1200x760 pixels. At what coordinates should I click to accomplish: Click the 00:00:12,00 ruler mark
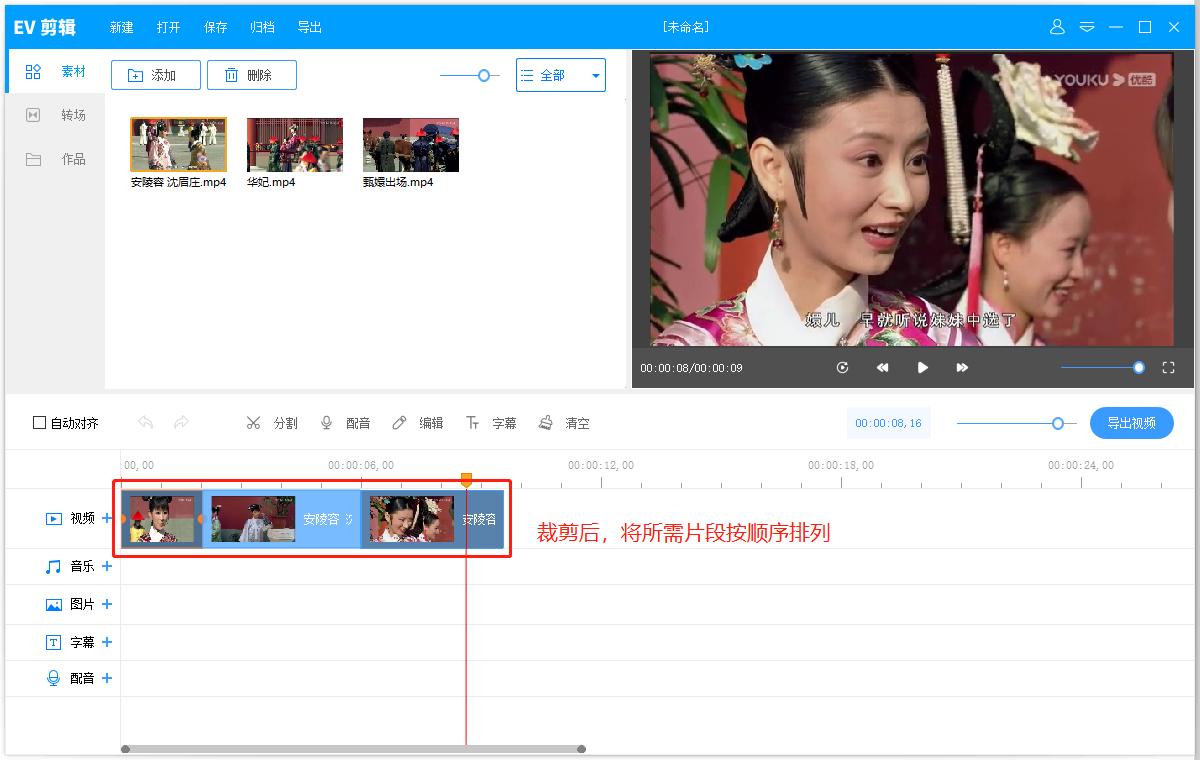pos(601,465)
